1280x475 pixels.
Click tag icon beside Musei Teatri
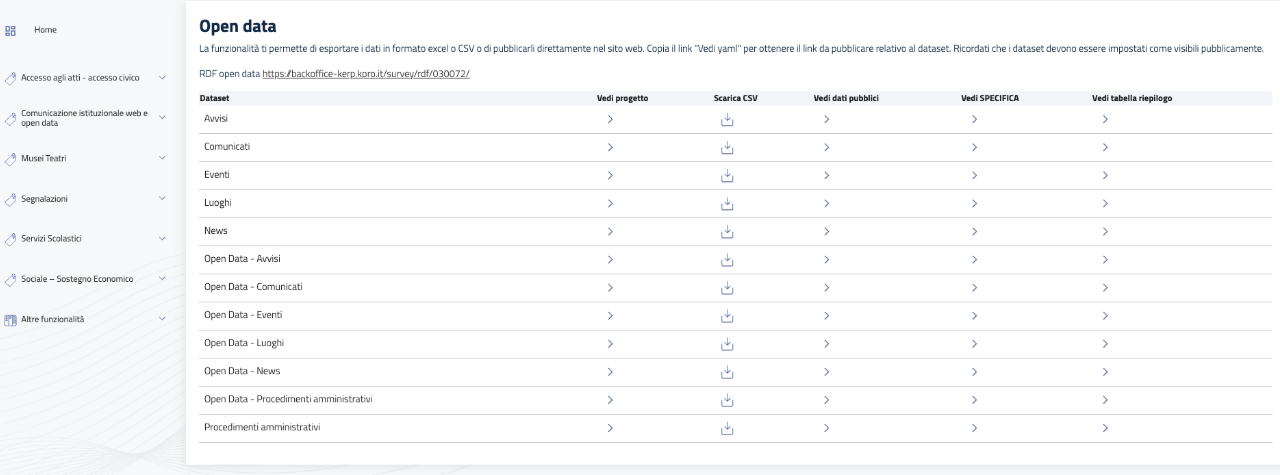tap(11, 158)
